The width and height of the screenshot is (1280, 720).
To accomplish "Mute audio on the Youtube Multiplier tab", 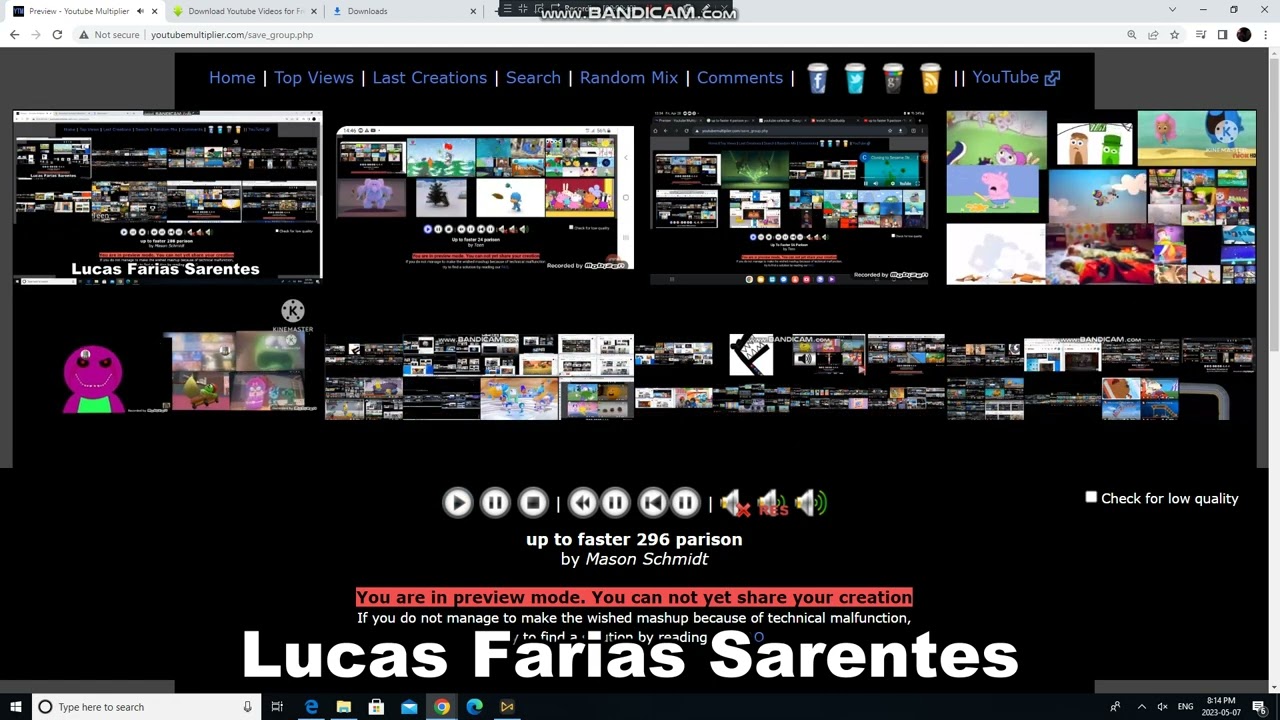I will click(140, 11).
